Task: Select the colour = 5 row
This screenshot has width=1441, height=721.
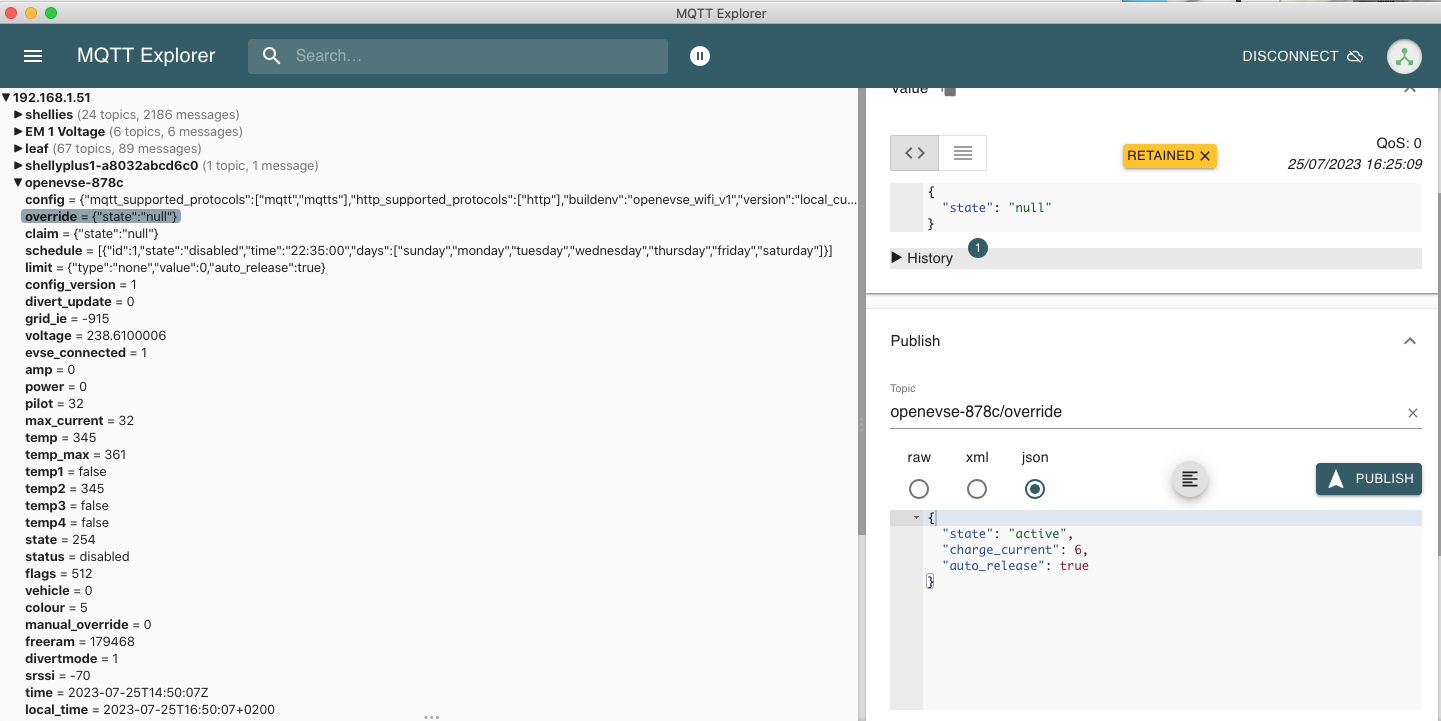Action: pos(56,608)
